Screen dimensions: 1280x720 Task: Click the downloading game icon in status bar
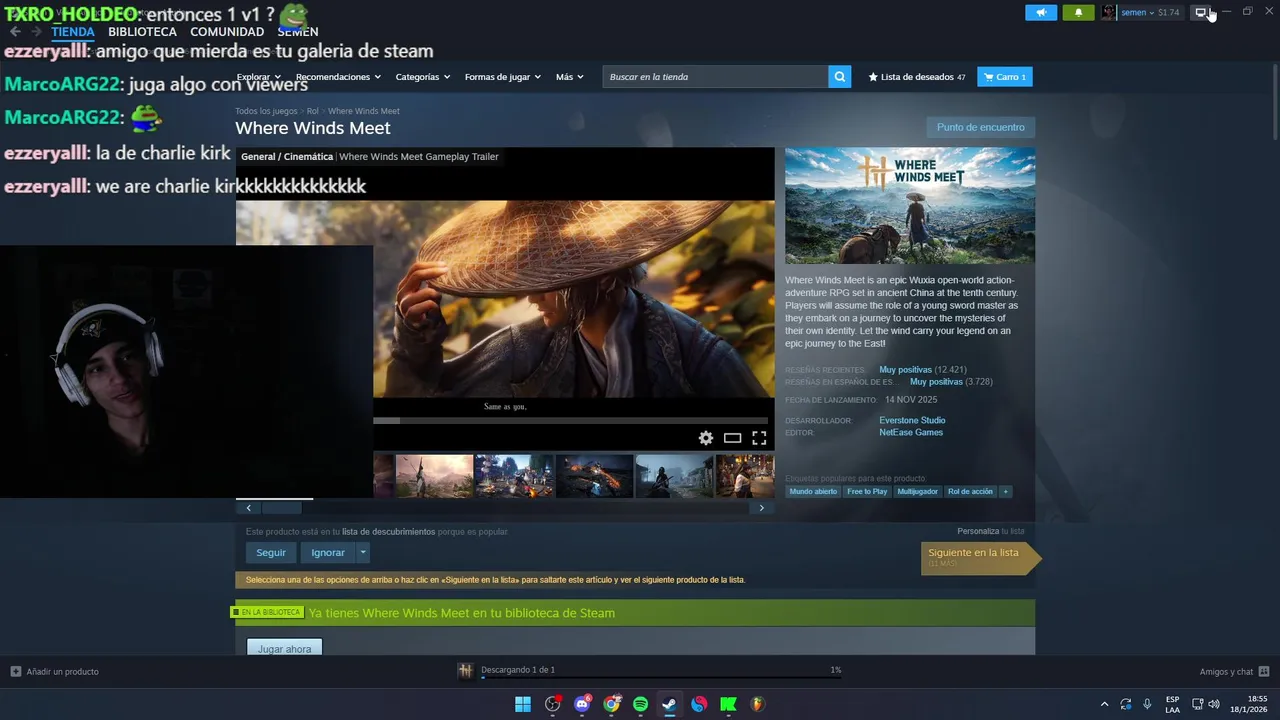[x=465, y=670]
